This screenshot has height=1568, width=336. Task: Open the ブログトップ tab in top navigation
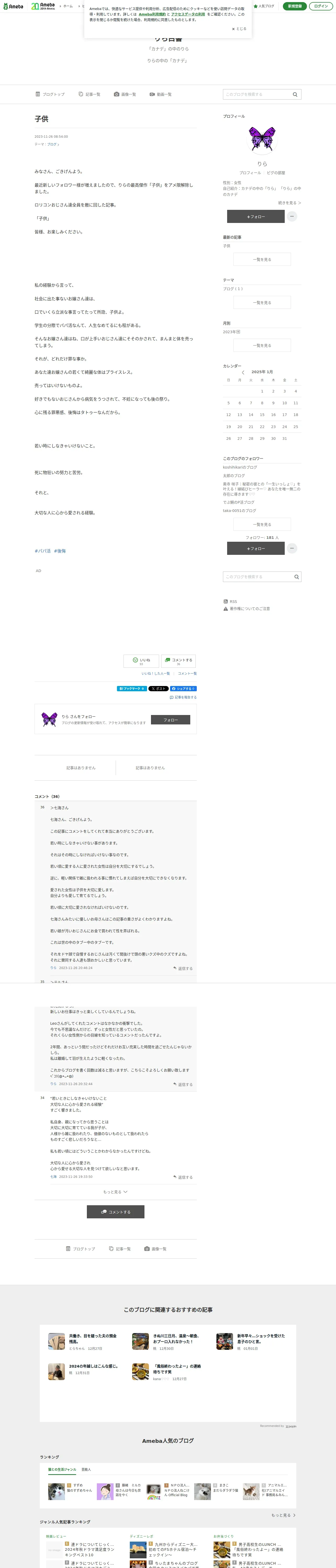[50, 94]
